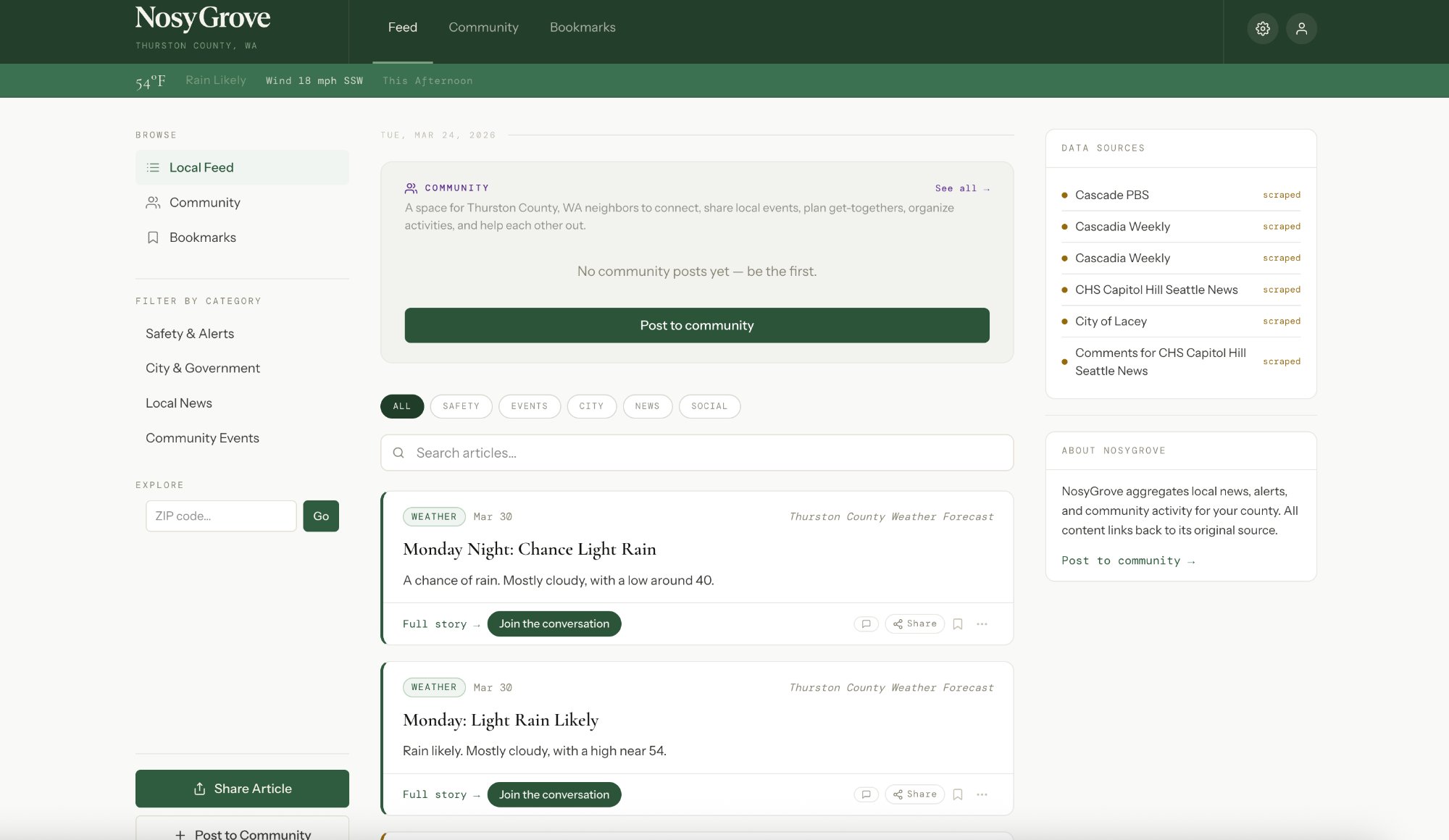Switch filter to SOCIAL

pyautogui.click(x=709, y=406)
